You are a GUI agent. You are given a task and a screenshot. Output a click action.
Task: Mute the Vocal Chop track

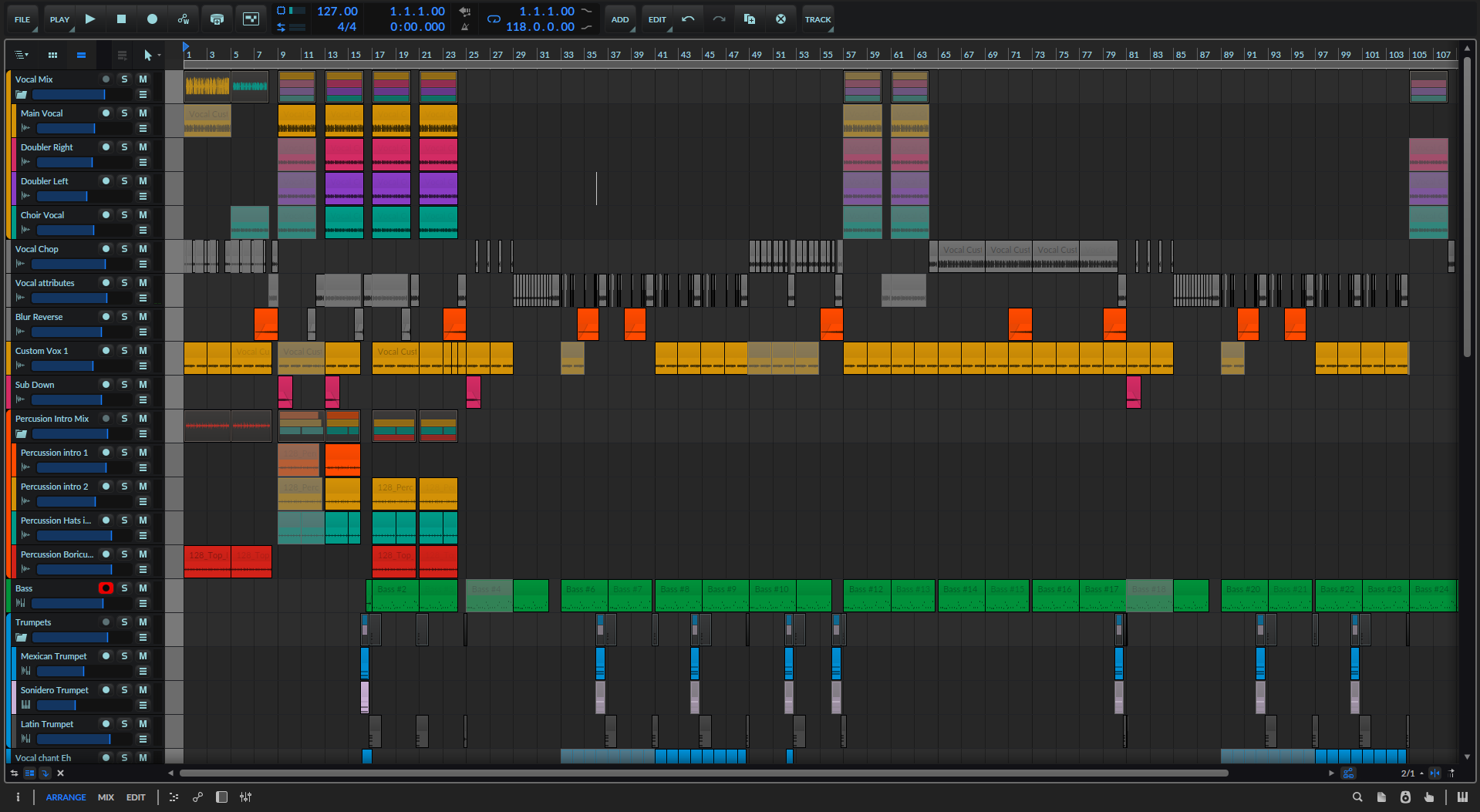[143, 249]
